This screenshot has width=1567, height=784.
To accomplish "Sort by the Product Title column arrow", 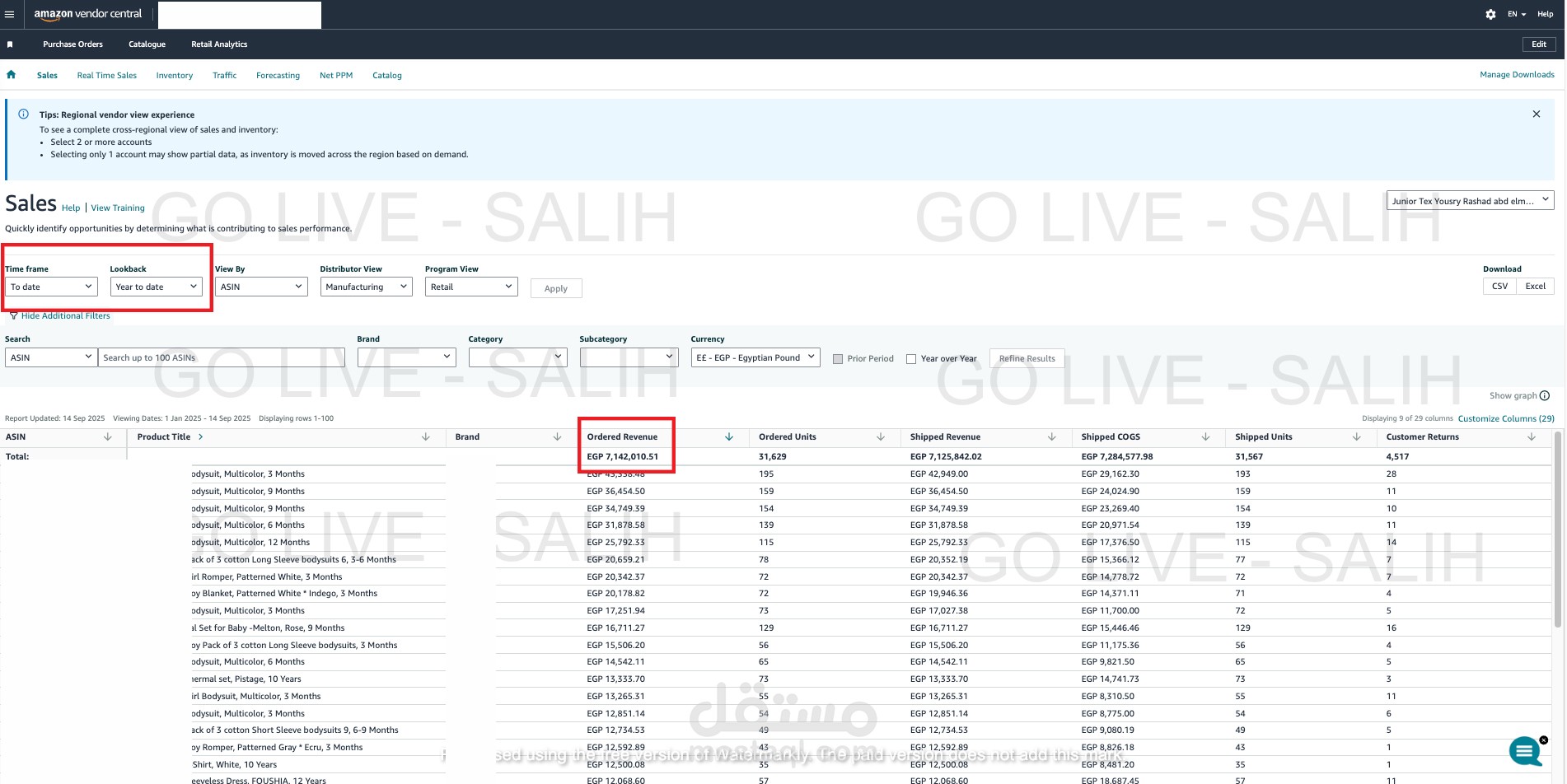I will click(x=426, y=437).
